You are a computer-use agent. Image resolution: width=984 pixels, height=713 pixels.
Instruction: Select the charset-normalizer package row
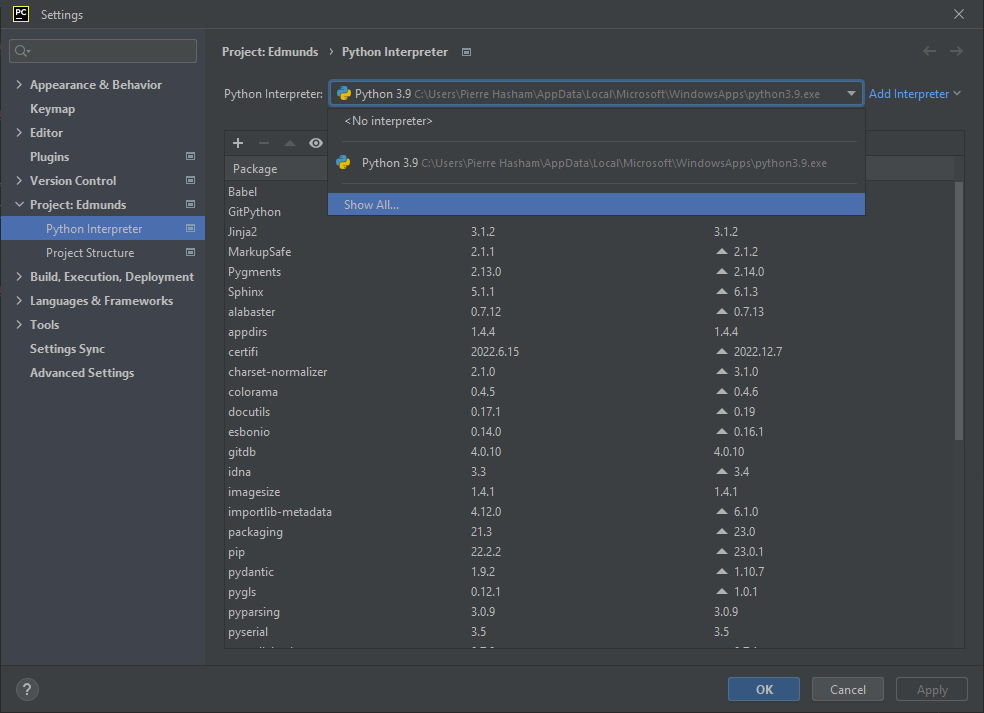[x=589, y=372]
